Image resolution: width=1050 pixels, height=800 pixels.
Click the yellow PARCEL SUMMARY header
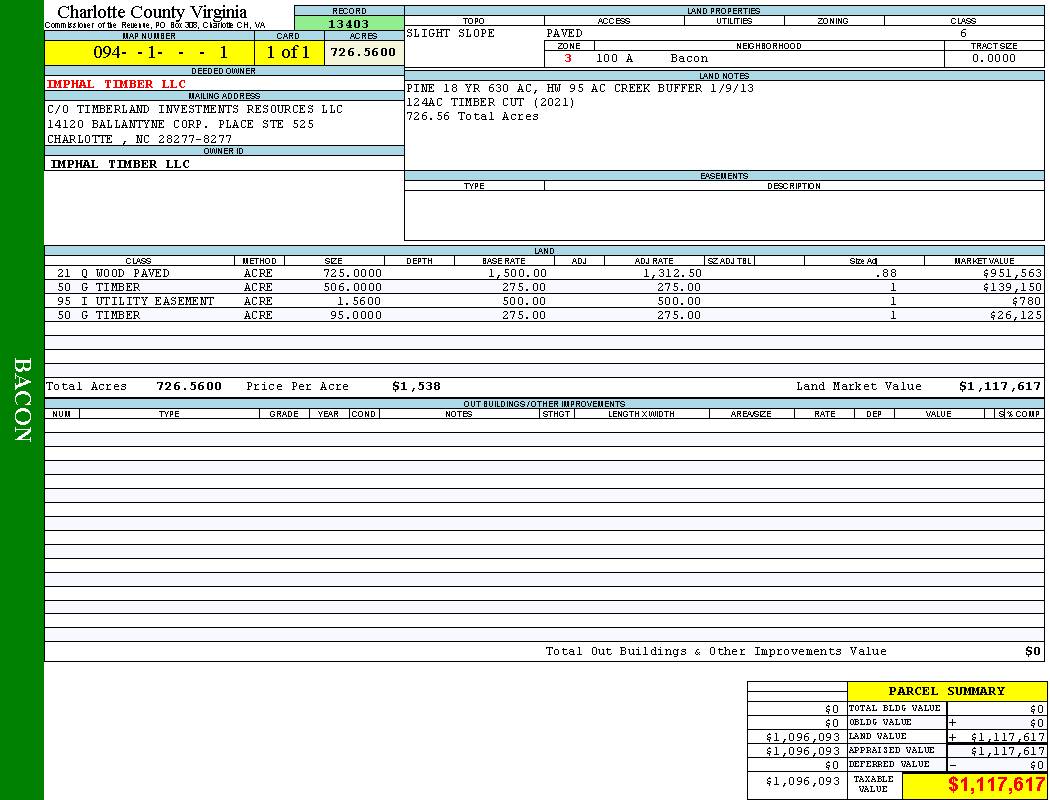pyautogui.click(x=946, y=691)
